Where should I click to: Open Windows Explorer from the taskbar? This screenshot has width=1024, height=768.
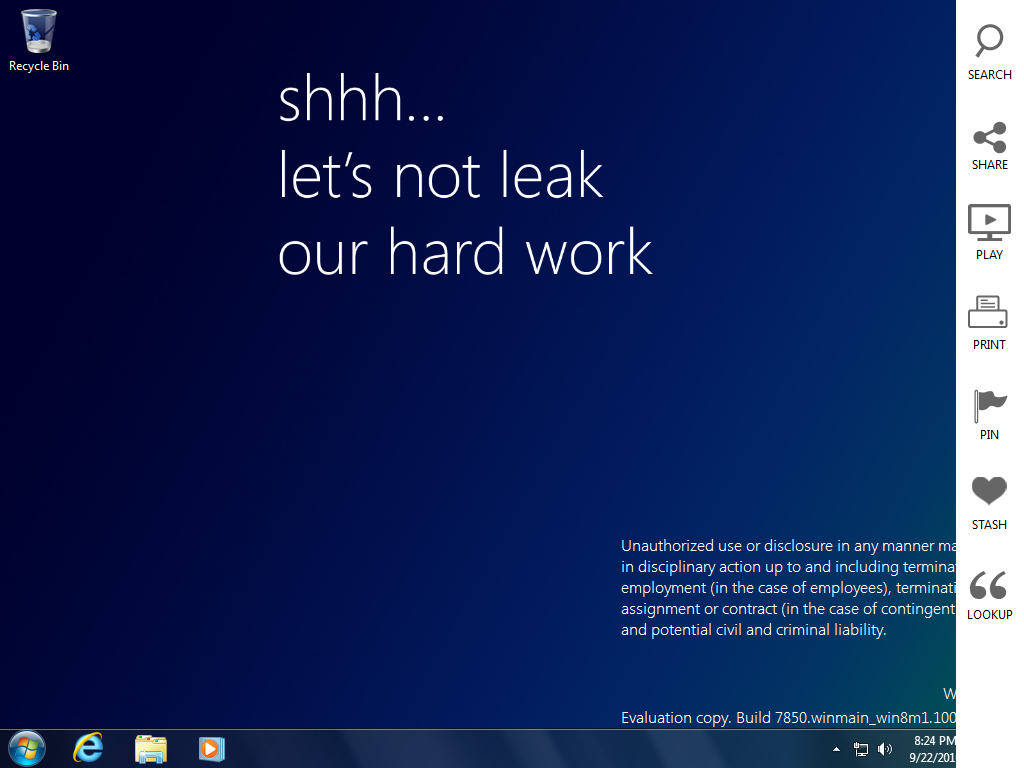click(151, 749)
